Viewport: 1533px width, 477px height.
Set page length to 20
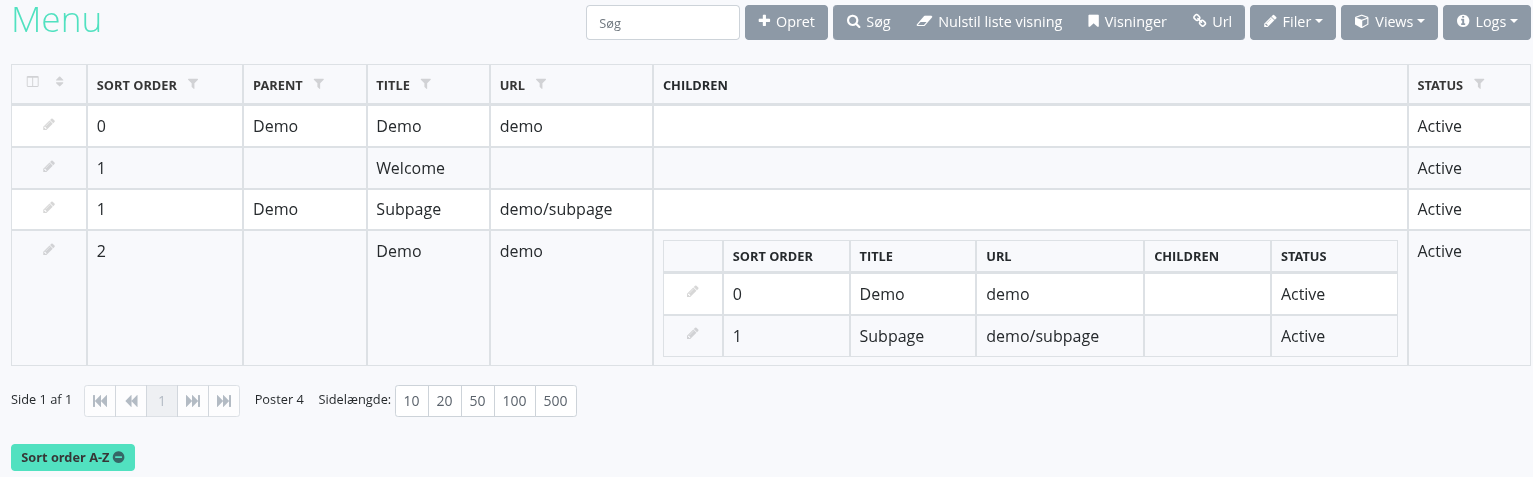445,401
